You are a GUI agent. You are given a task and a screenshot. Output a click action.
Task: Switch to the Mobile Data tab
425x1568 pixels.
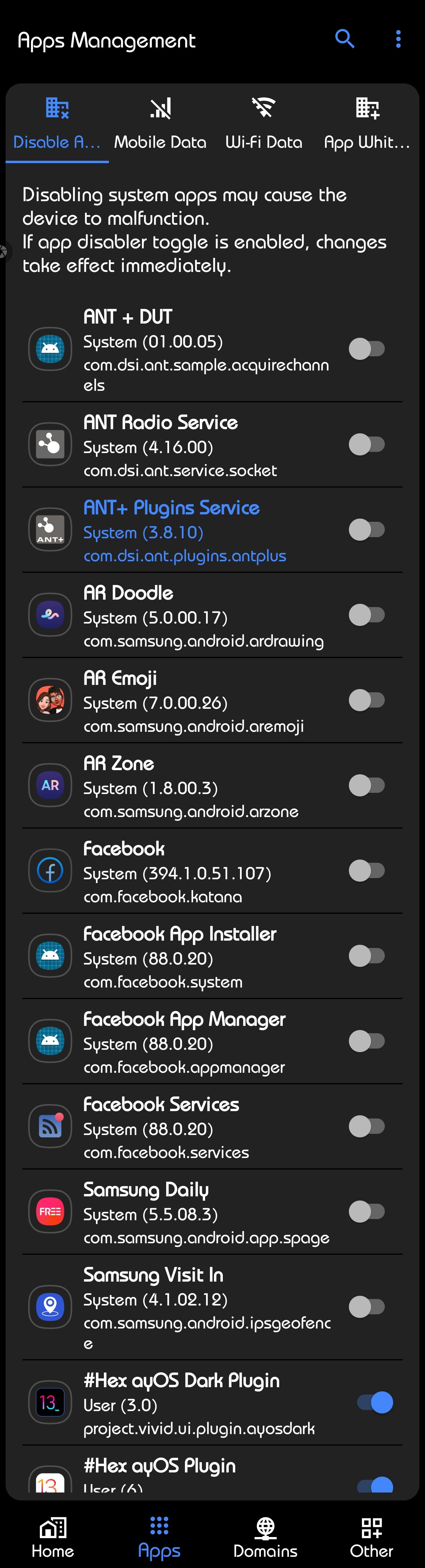[x=160, y=124]
